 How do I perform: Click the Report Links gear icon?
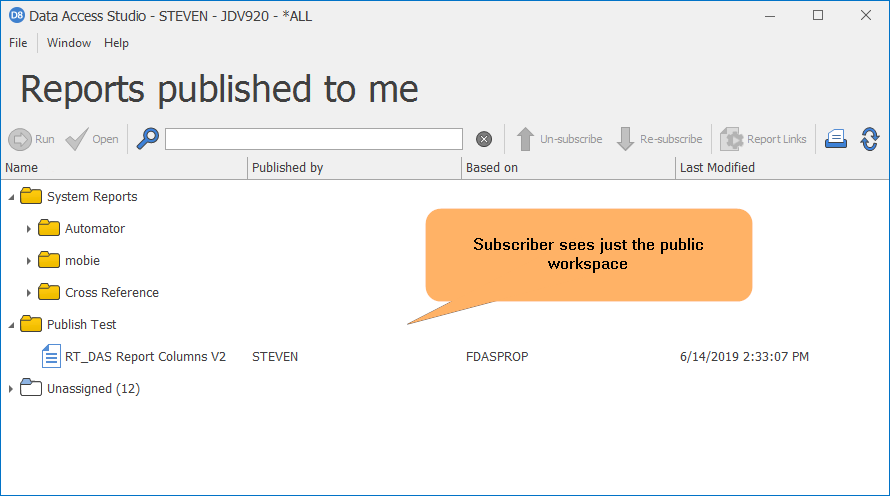pos(732,139)
